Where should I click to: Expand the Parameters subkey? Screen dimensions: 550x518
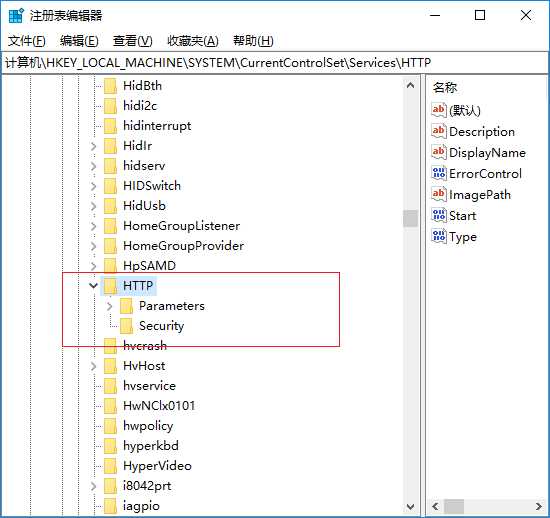click(x=110, y=306)
